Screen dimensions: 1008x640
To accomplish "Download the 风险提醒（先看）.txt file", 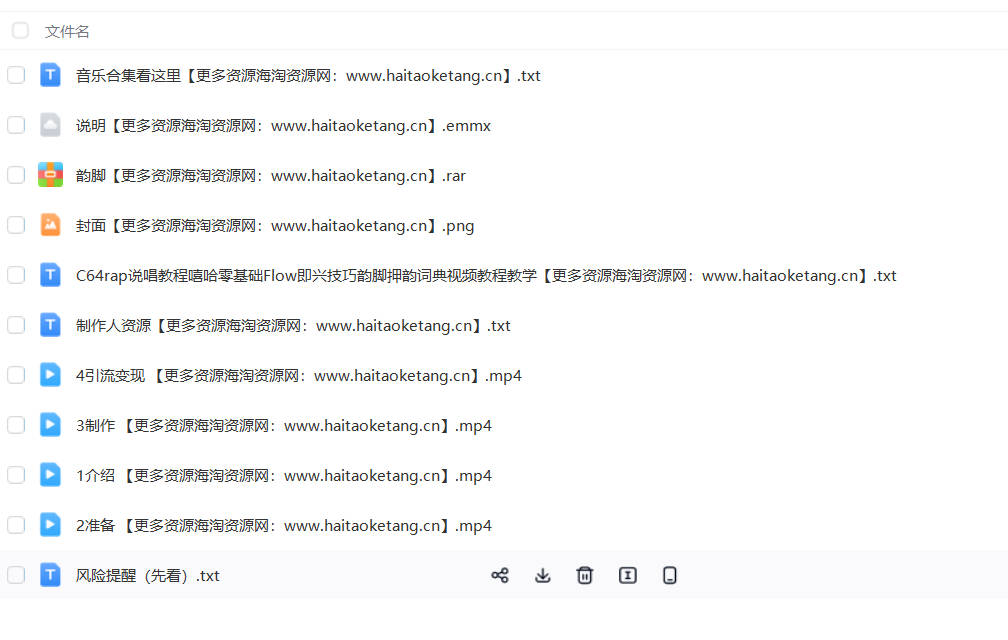I will pyautogui.click(x=543, y=575).
